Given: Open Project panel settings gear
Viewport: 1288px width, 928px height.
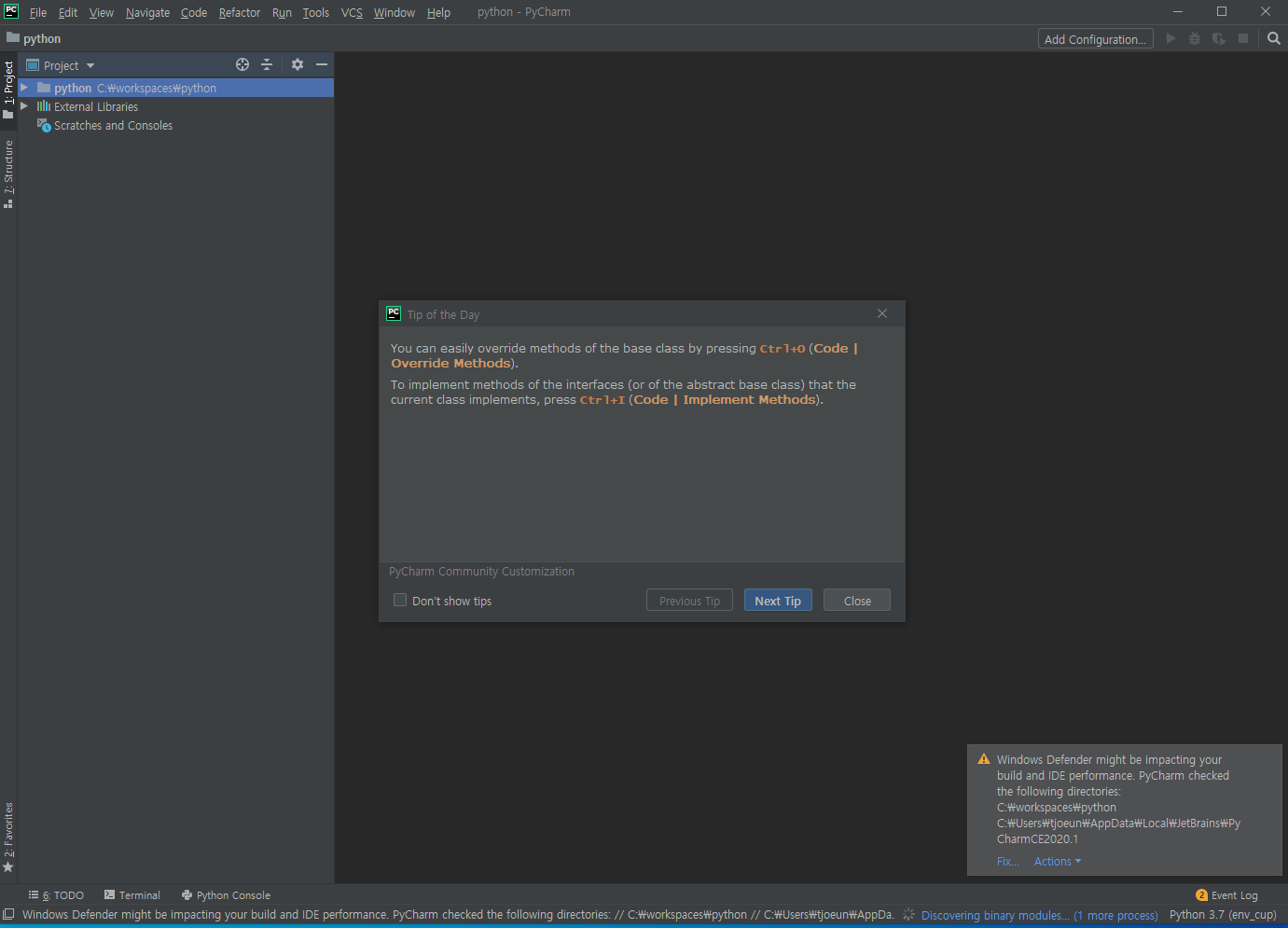Looking at the screenshot, I should tap(298, 64).
